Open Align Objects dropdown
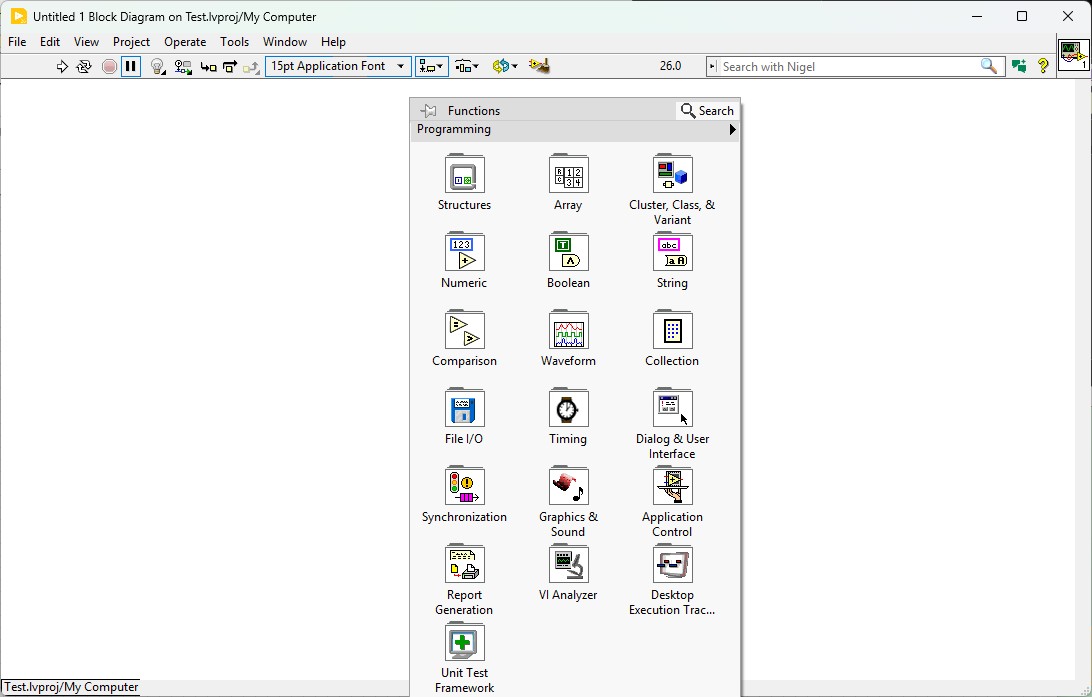1092x697 pixels. [x=431, y=66]
